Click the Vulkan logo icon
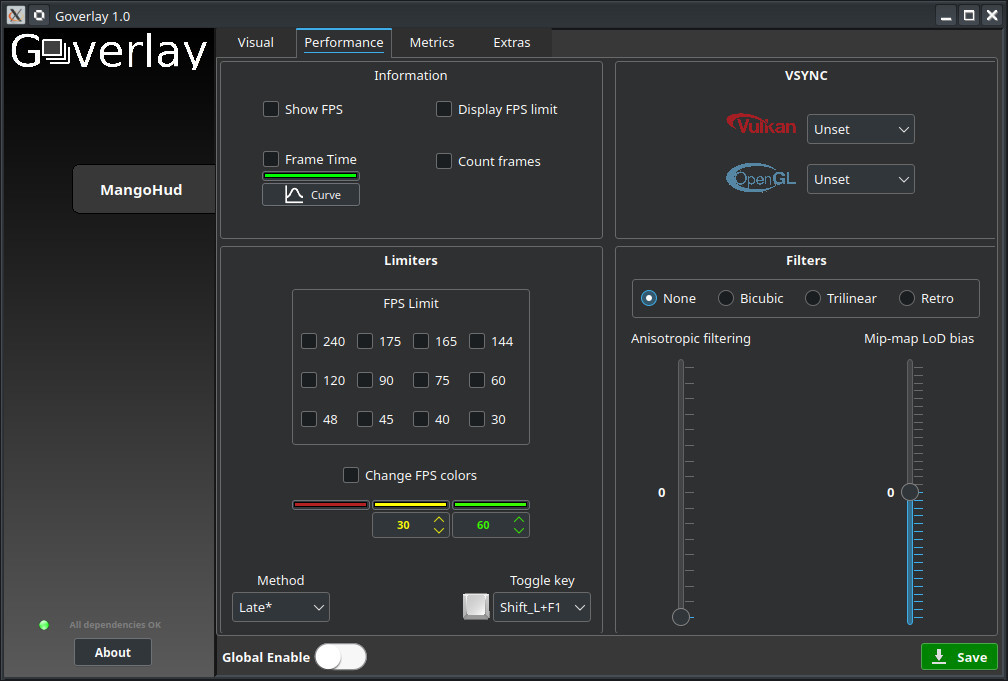The image size is (1008, 681). pyautogui.click(x=761, y=125)
